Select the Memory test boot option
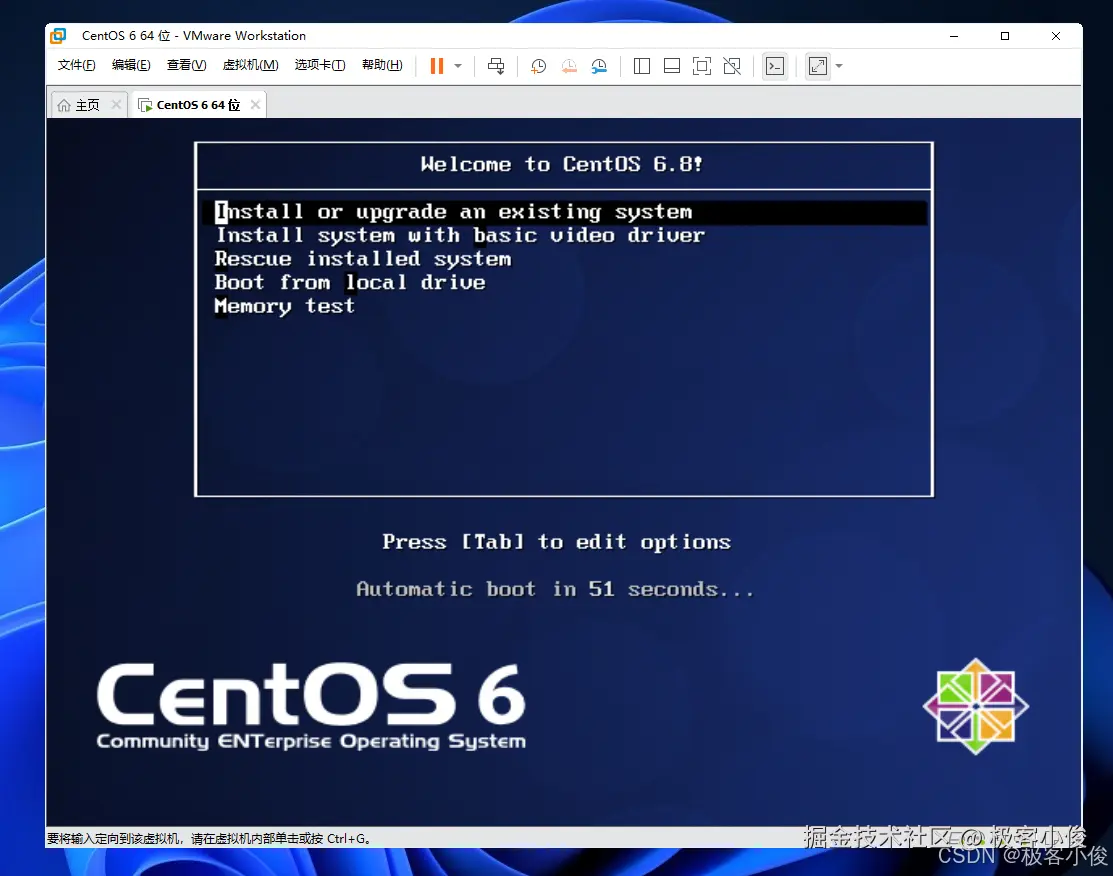1113x876 pixels. pos(285,306)
